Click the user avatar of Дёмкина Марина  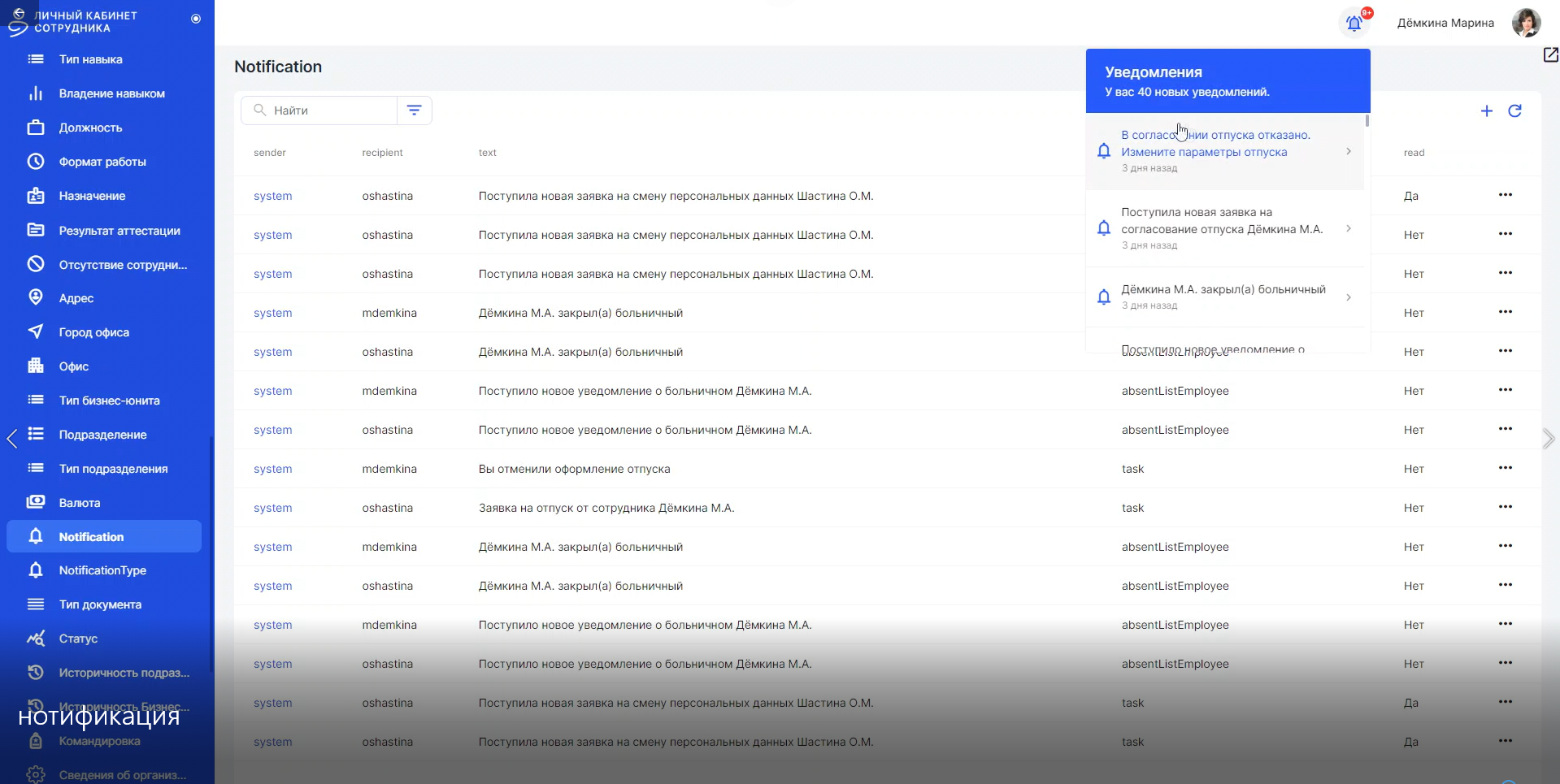pos(1526,23)
